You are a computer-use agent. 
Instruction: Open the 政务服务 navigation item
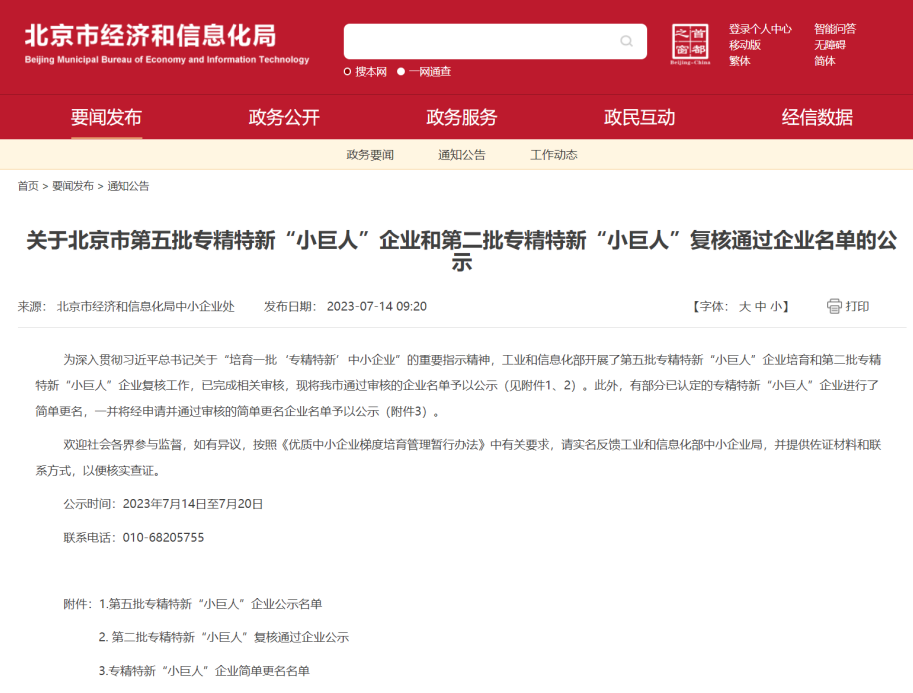461,117
